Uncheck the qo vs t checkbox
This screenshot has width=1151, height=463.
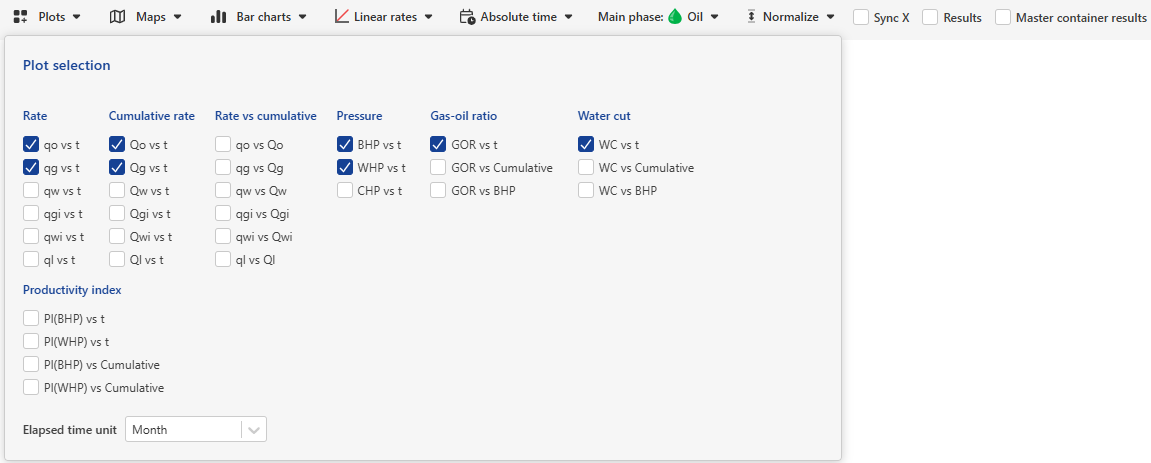pos(31,145)
